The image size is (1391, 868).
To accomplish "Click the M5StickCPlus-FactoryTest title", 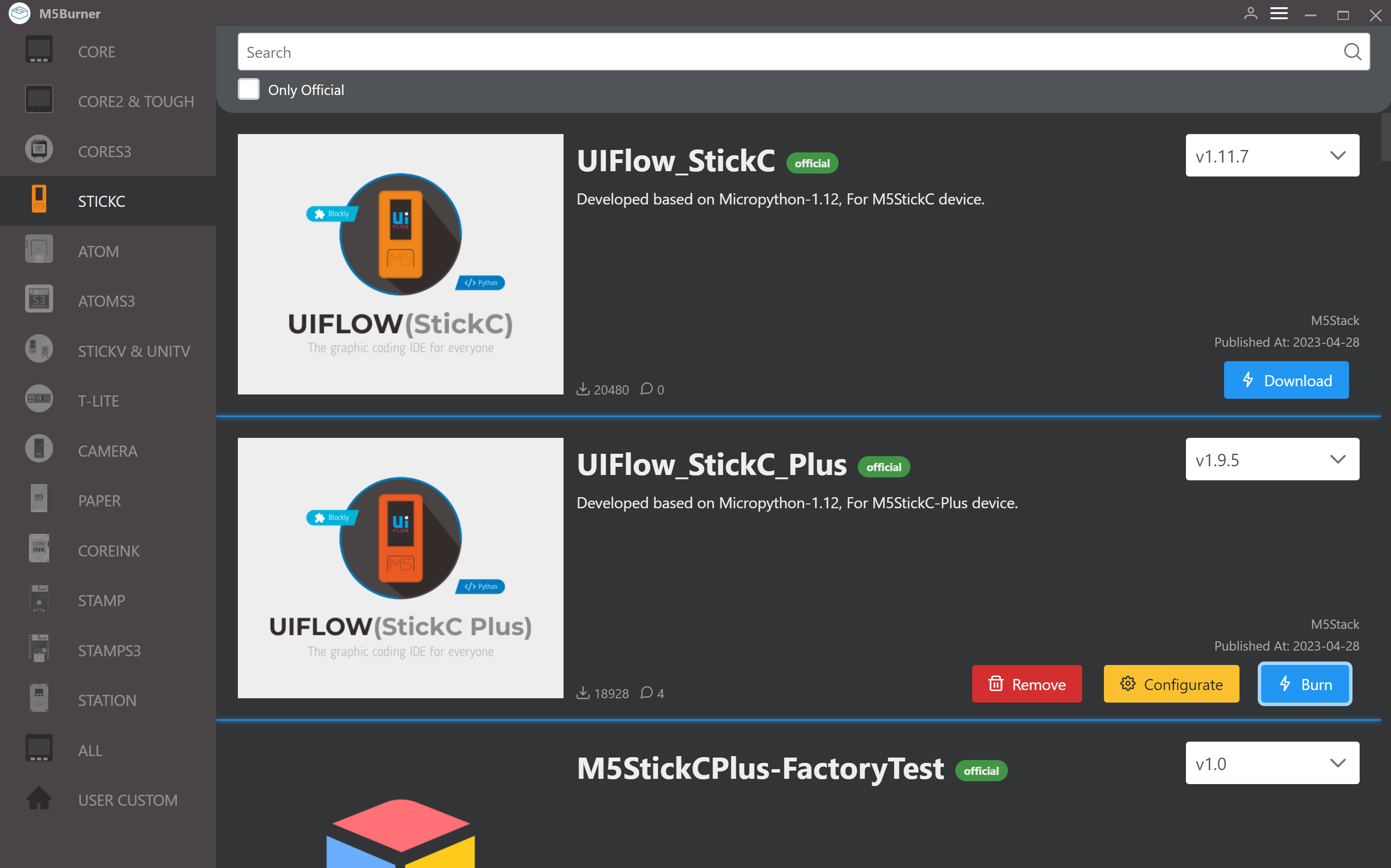I will coord(760,768).
